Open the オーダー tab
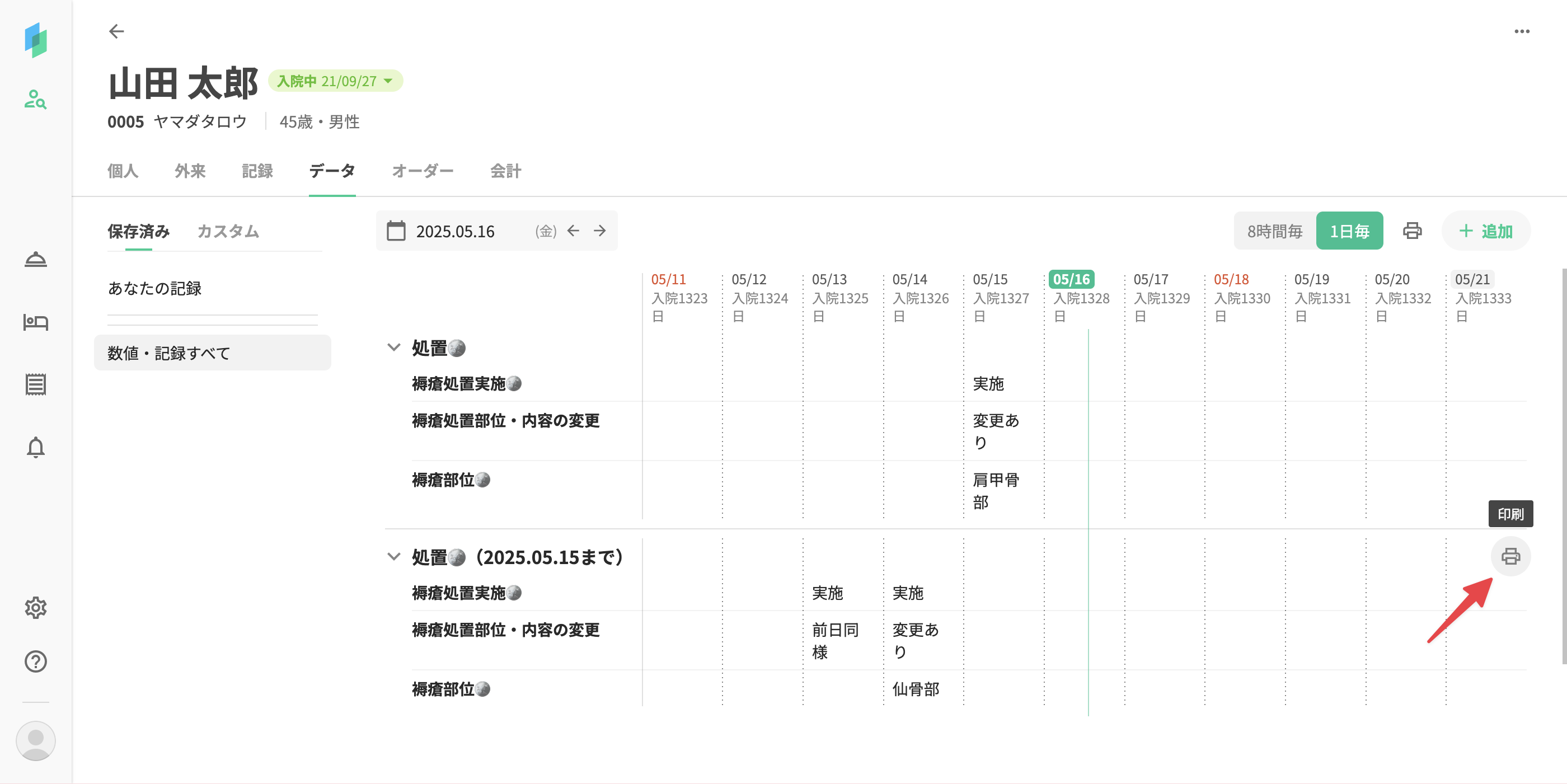1567x784 pixels. (x=422, y=171)
